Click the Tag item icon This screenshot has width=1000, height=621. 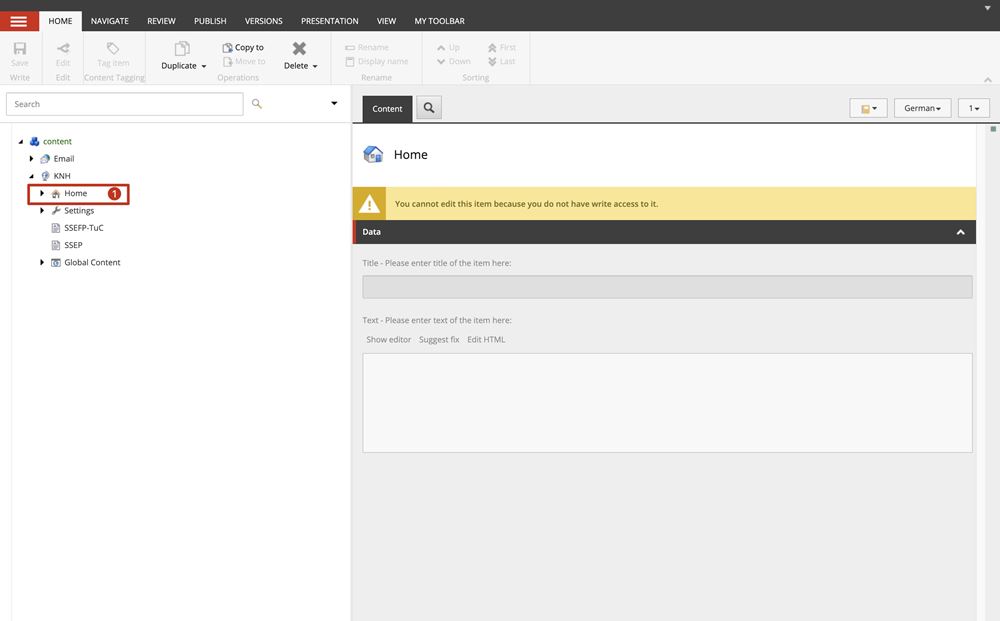(x=113, y=48)
